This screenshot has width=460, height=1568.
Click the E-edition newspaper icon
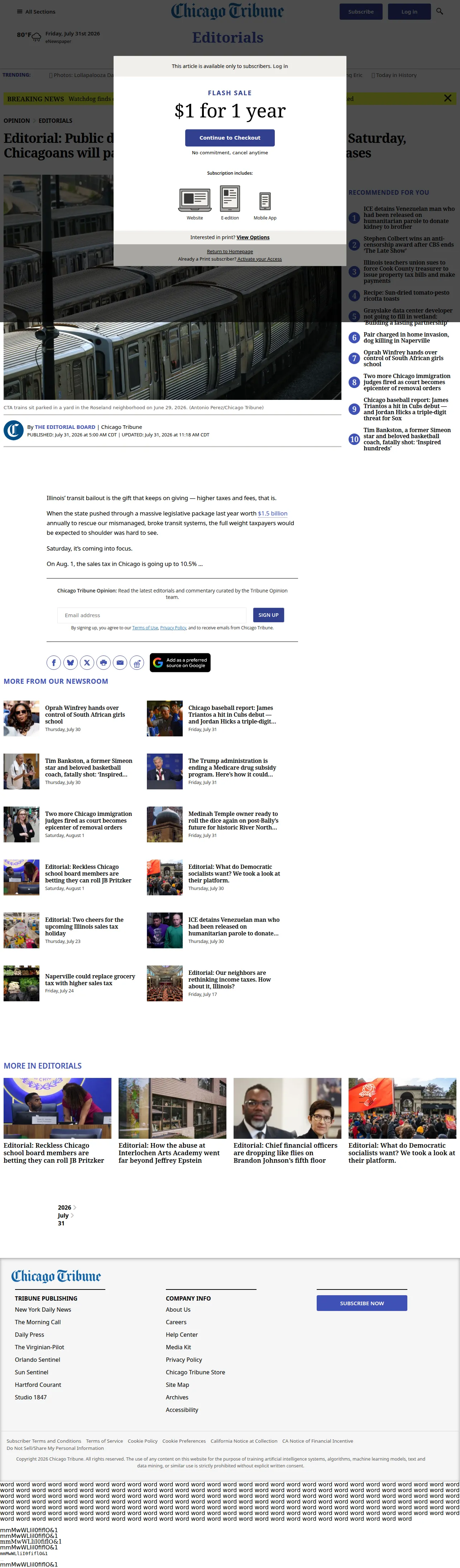point(230,198)
